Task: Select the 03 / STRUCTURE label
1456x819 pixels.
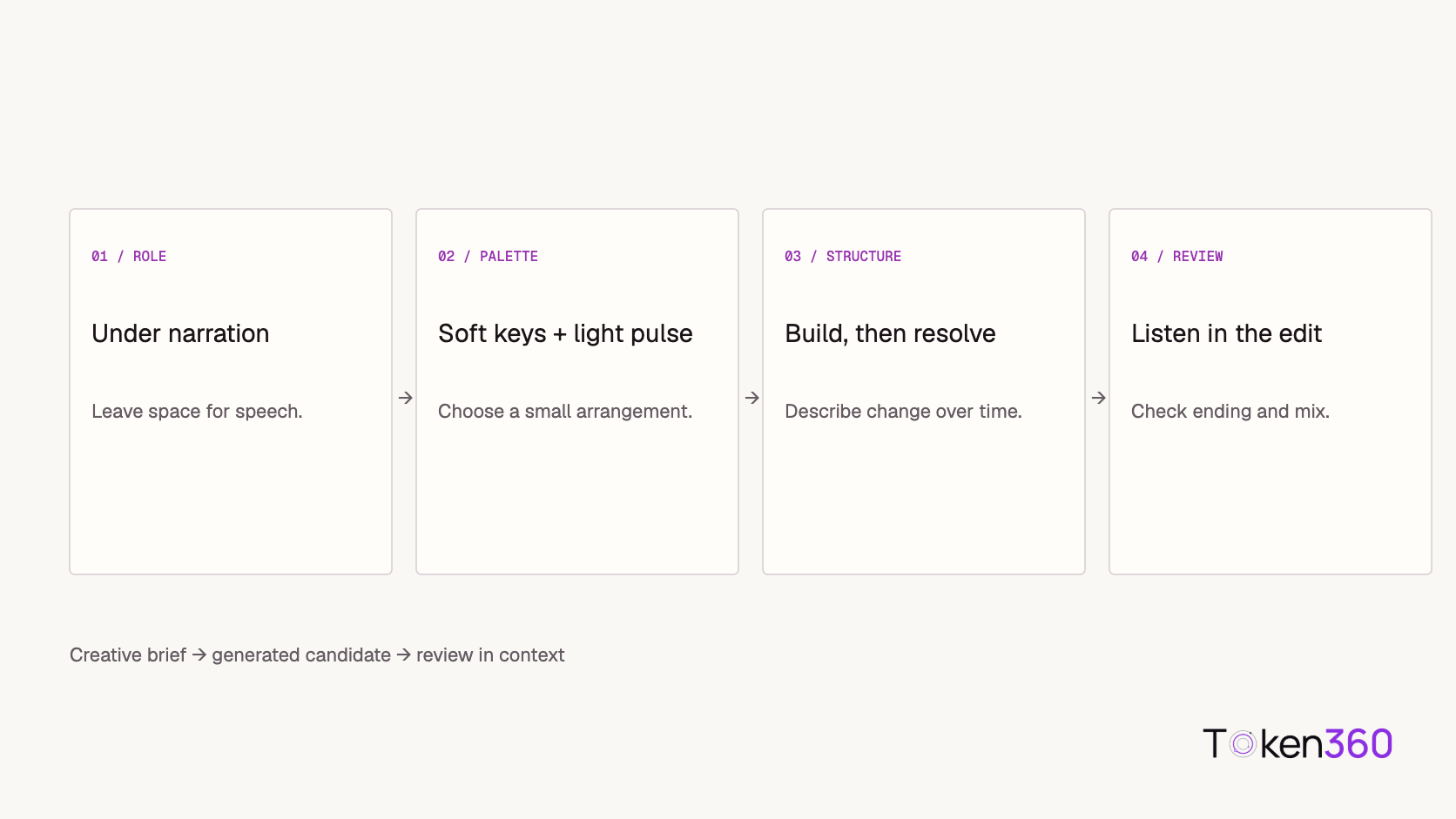Action: click(843, 256)
